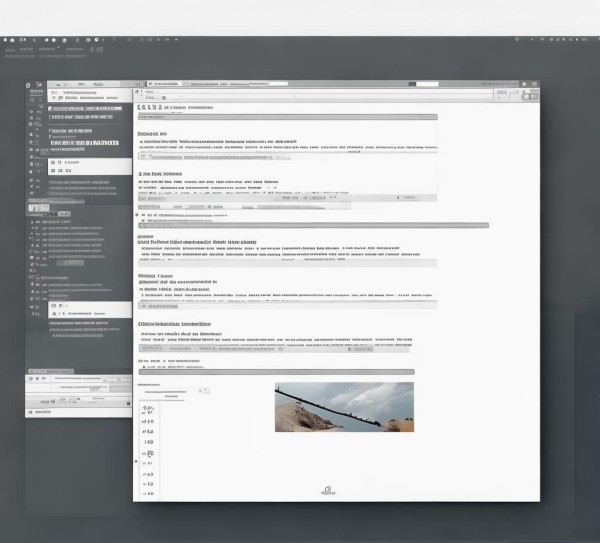Click the first icon in the top-left system bar

[x=6, y=47]
